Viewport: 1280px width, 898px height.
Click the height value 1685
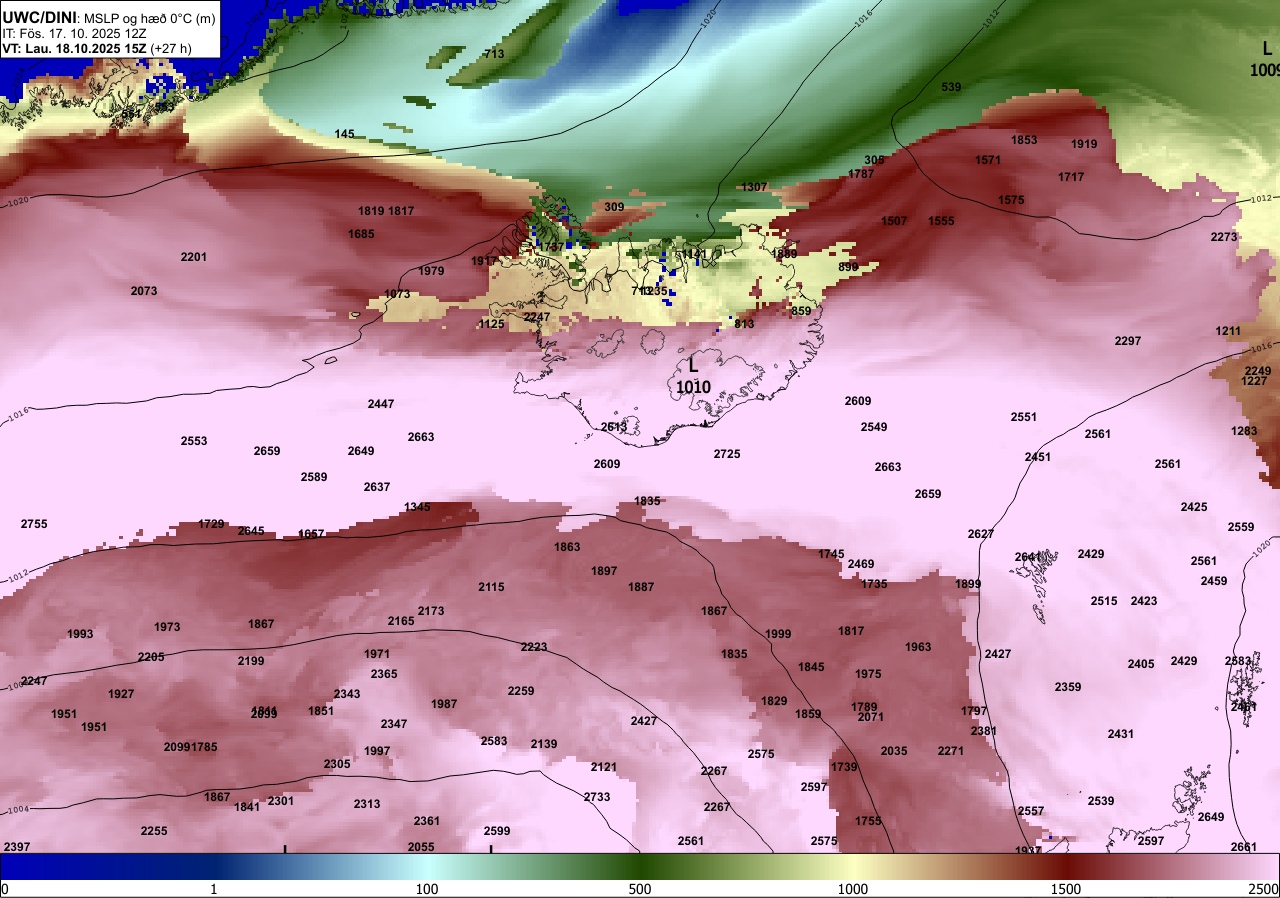point(361,234)
